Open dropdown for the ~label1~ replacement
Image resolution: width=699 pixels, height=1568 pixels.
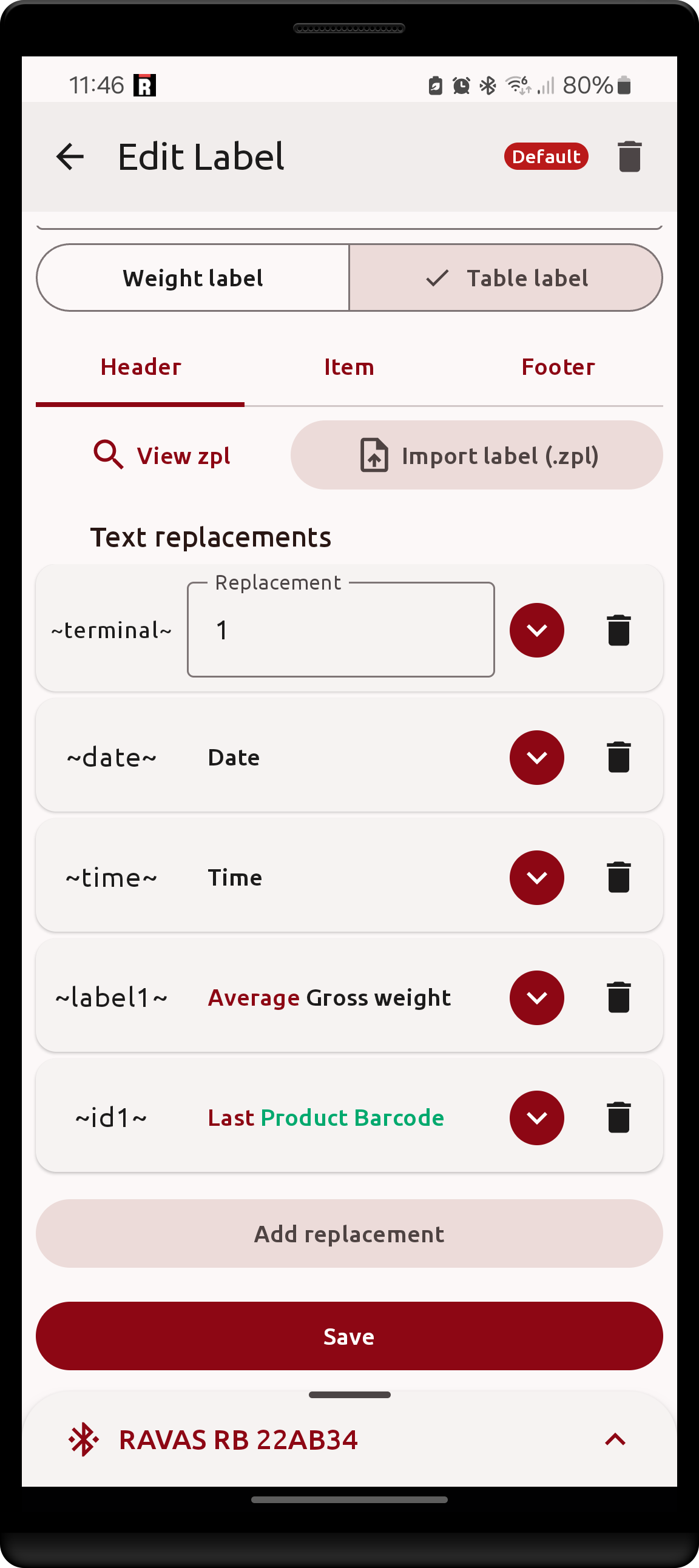pyautogui.click(x=536, y=997)
